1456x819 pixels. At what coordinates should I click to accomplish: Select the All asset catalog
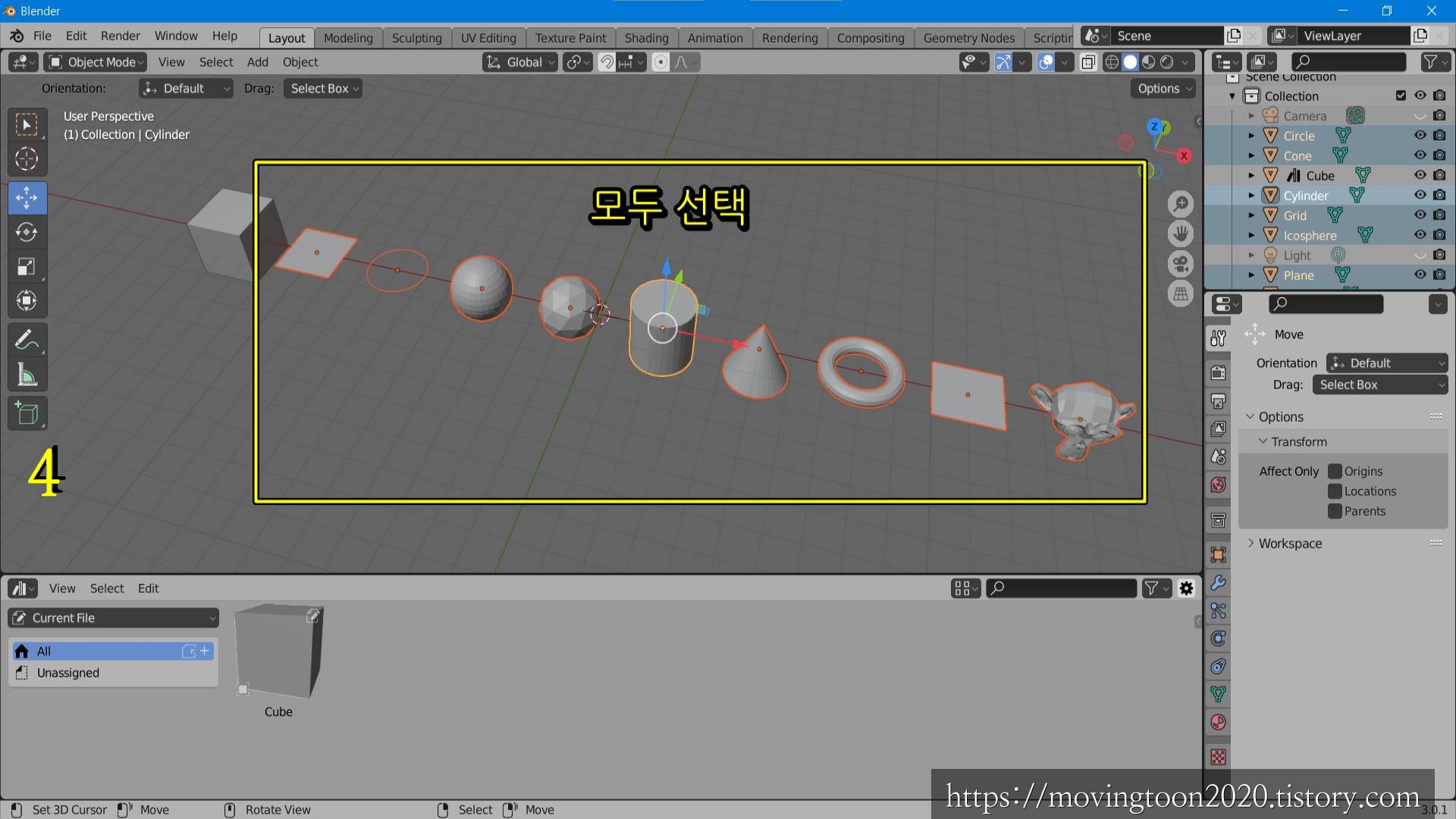[x=114, y=651]
